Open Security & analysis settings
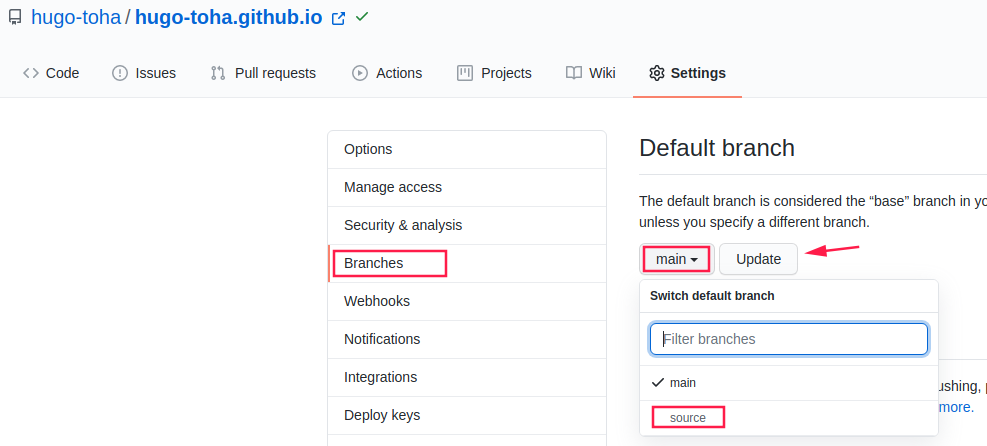The width and height of the screenshot is (987, 446). (467, 225)
